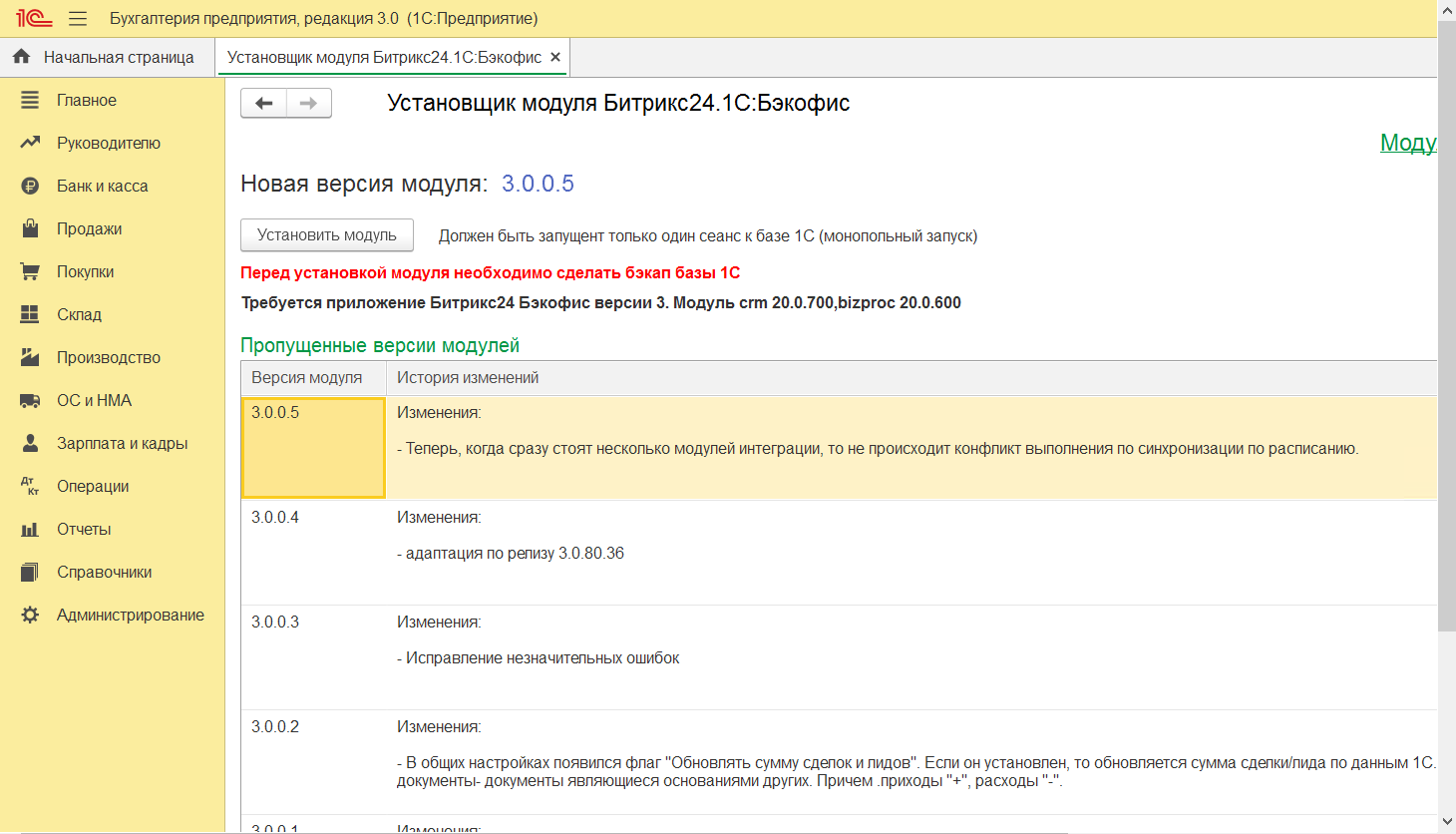Click the Отчеты bar chart icon
The width and height of the screenshot is (1456, 834).
30,529
